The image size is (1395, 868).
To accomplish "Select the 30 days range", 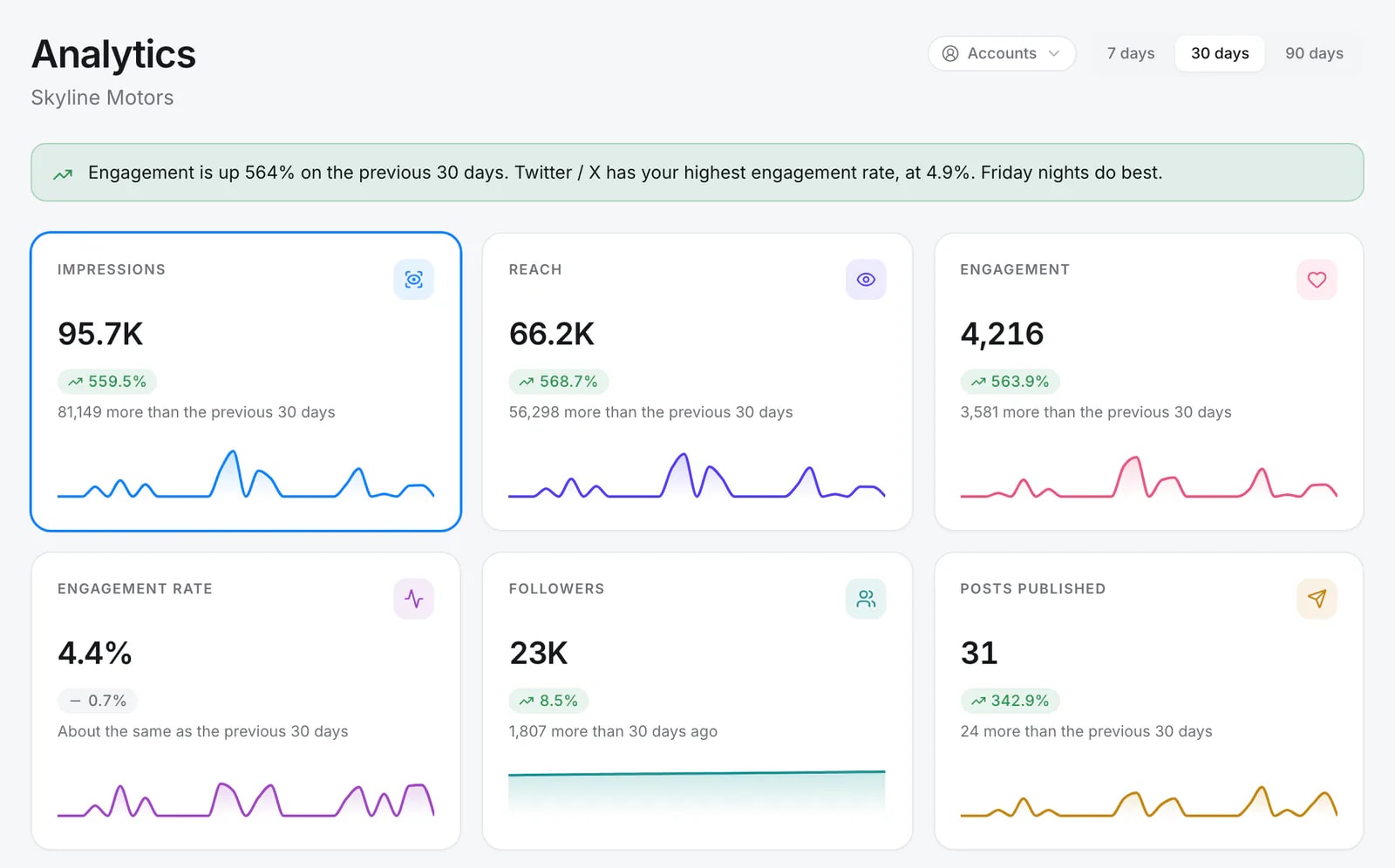I will 1220,53.
